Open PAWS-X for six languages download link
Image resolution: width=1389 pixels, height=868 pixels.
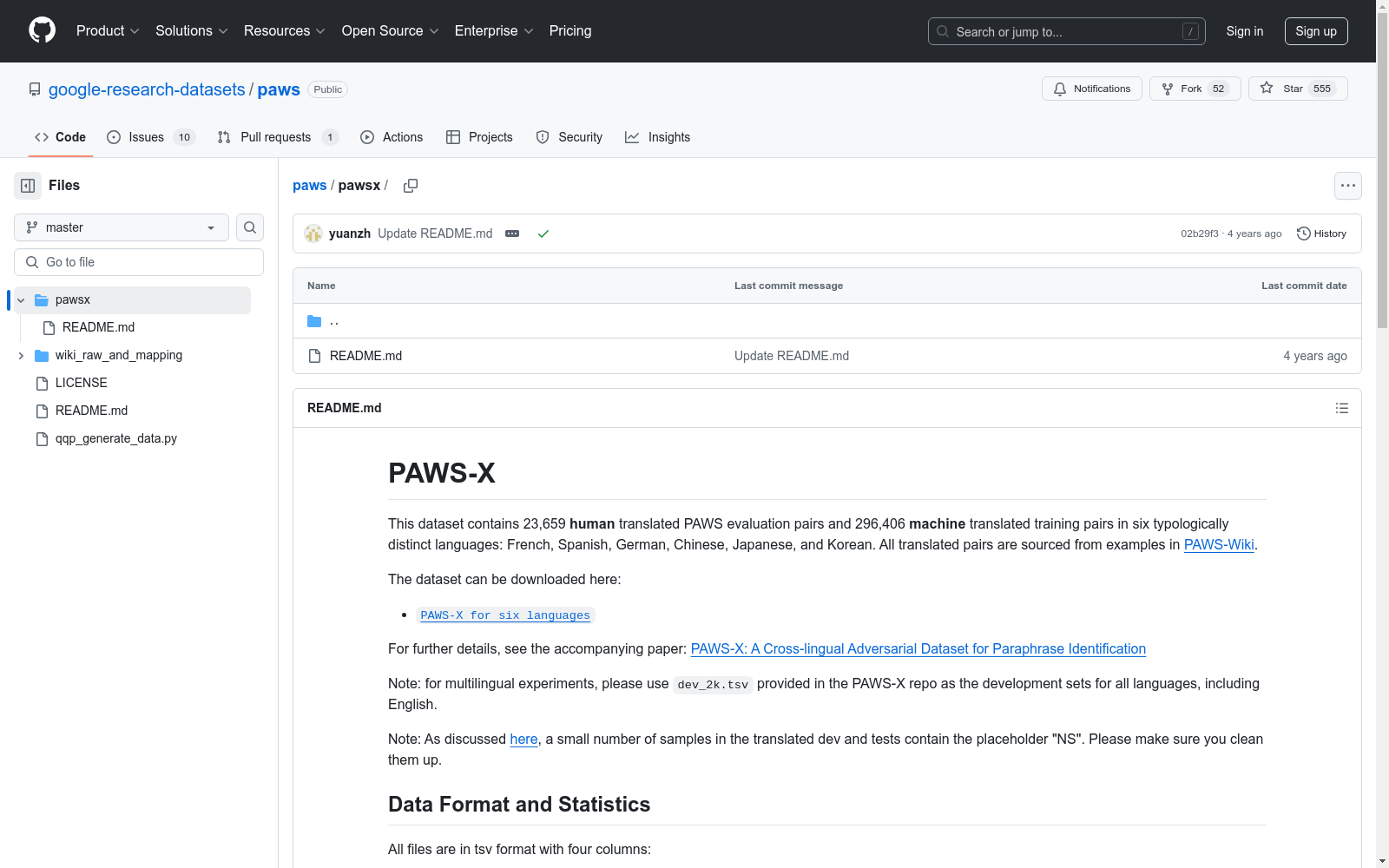click(505, 615)
